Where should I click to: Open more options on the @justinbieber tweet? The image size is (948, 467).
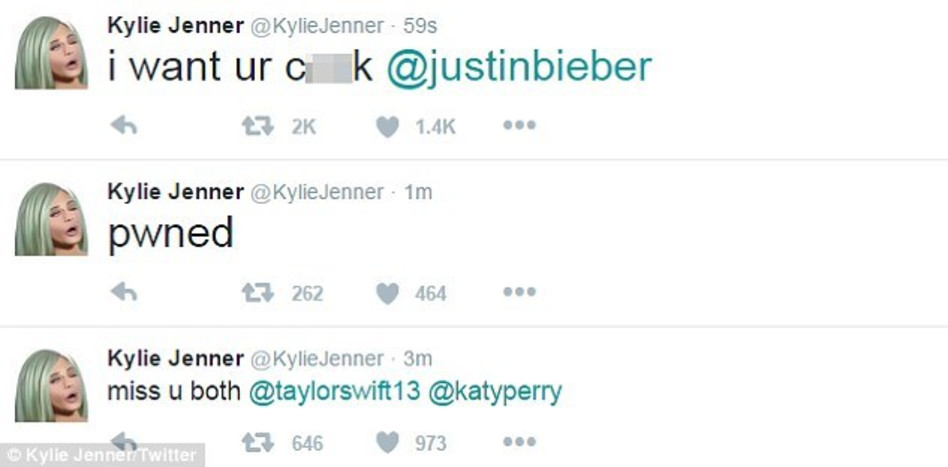click(519, 126)
